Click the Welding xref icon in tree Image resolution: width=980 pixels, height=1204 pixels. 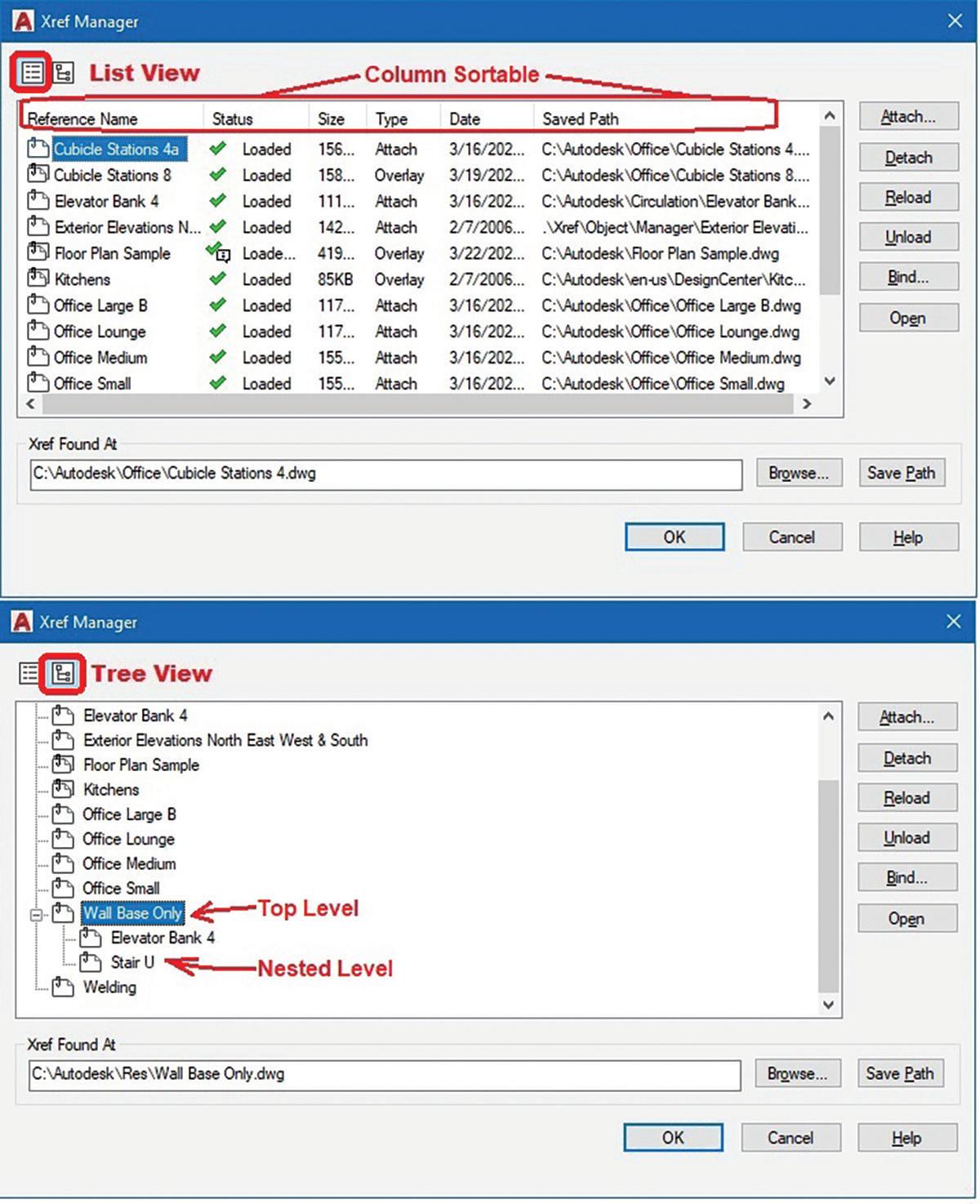click(x=63, y=987)
